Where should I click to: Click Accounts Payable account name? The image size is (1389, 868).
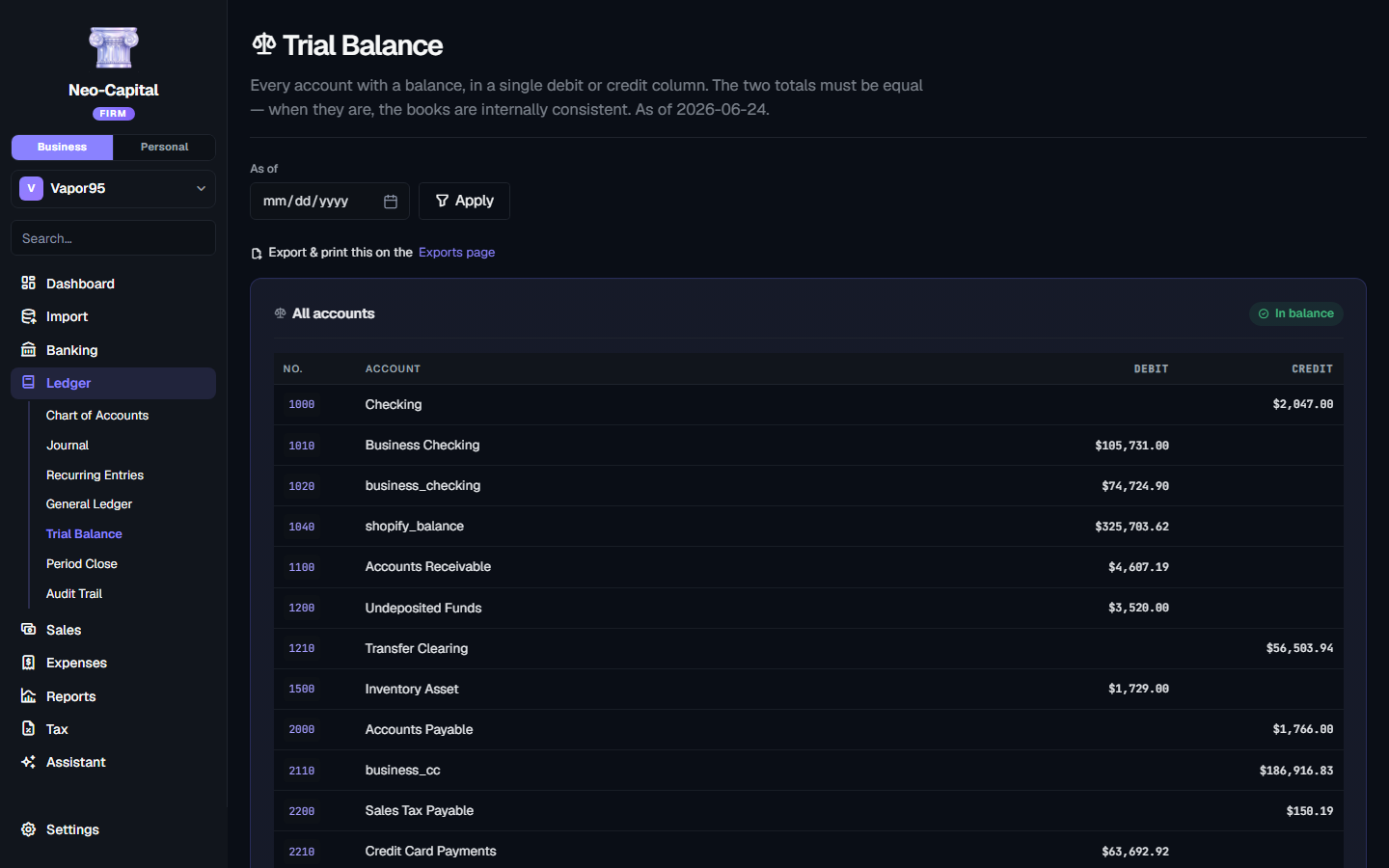tap(419, 730)
